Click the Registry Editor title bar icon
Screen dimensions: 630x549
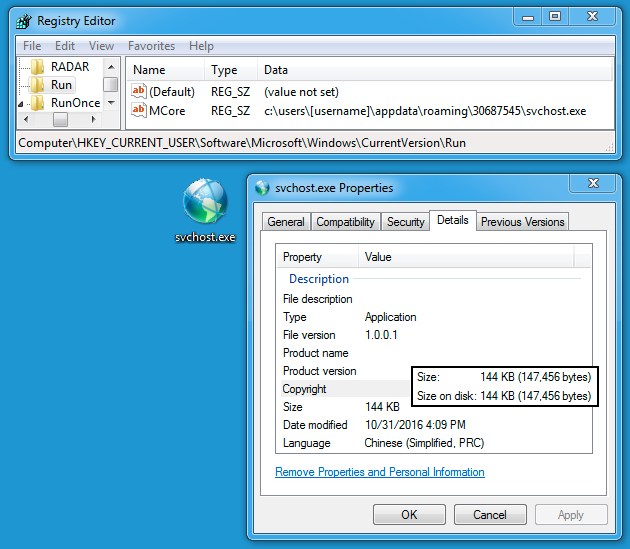[x=24, y=20]
